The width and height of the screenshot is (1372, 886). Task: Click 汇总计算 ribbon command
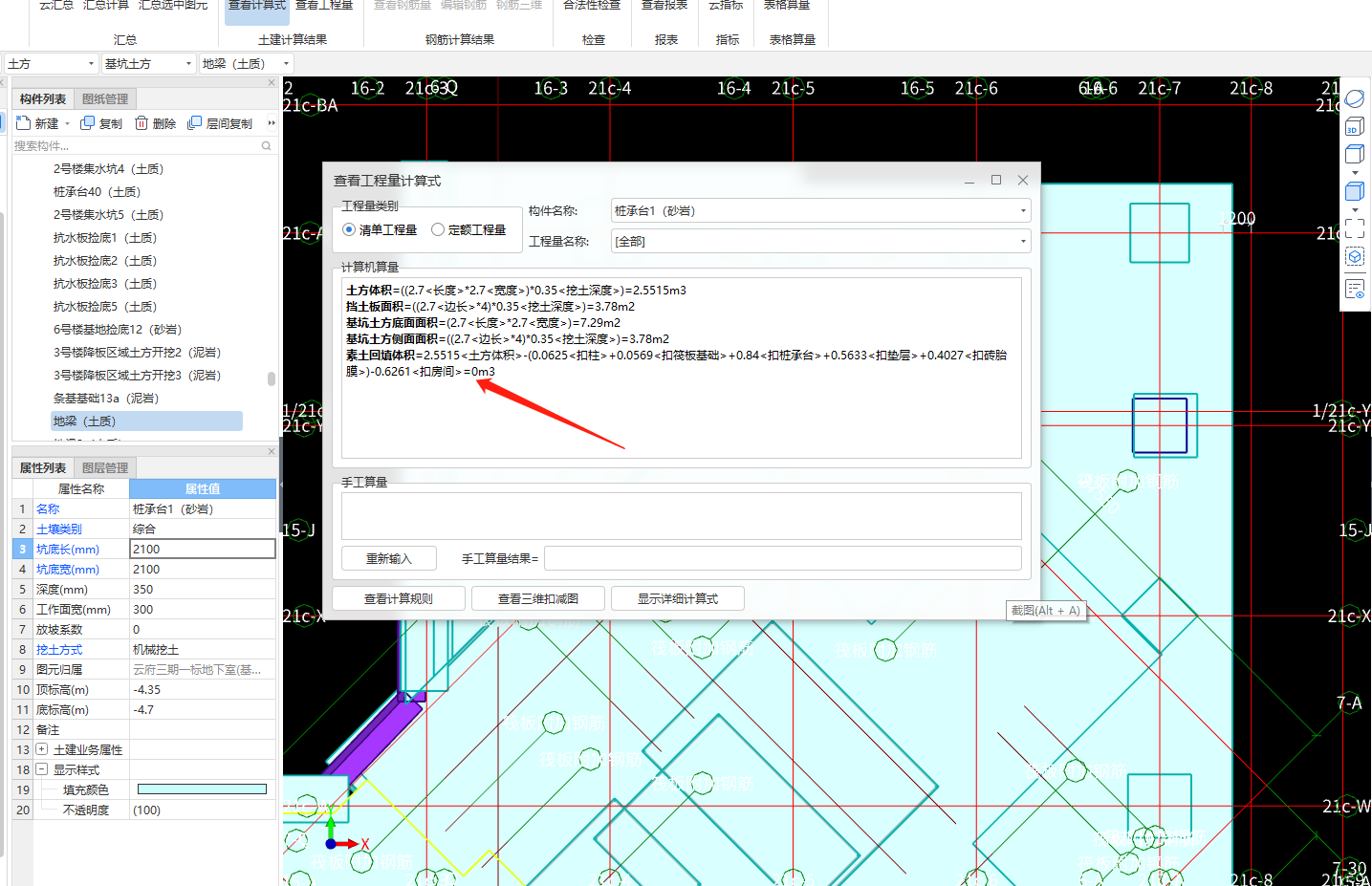[x=106, y=6]
